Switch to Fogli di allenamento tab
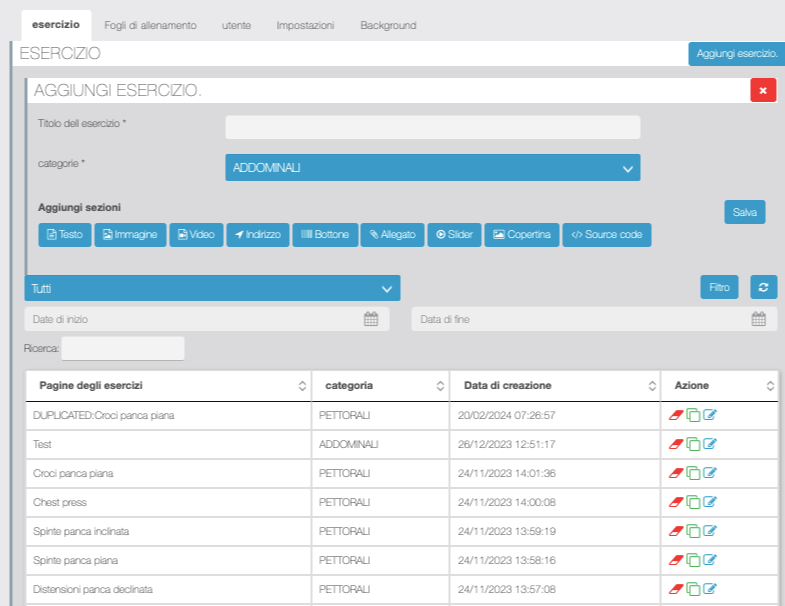The height and width of the screenshot is (606, 785). (150, 25)
